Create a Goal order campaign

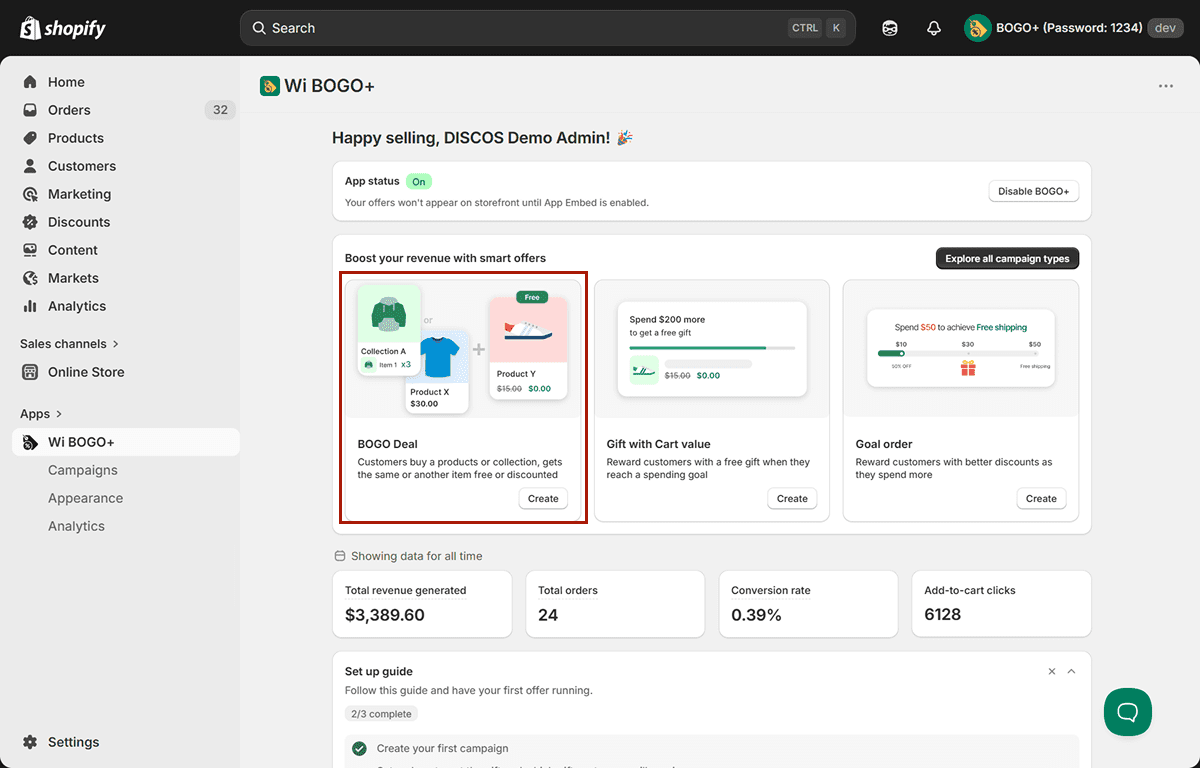1041,498
